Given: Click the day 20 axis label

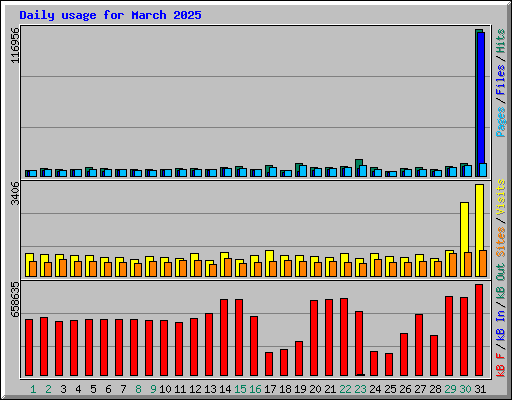Looking at the screenshot, I should coord(315,389).
